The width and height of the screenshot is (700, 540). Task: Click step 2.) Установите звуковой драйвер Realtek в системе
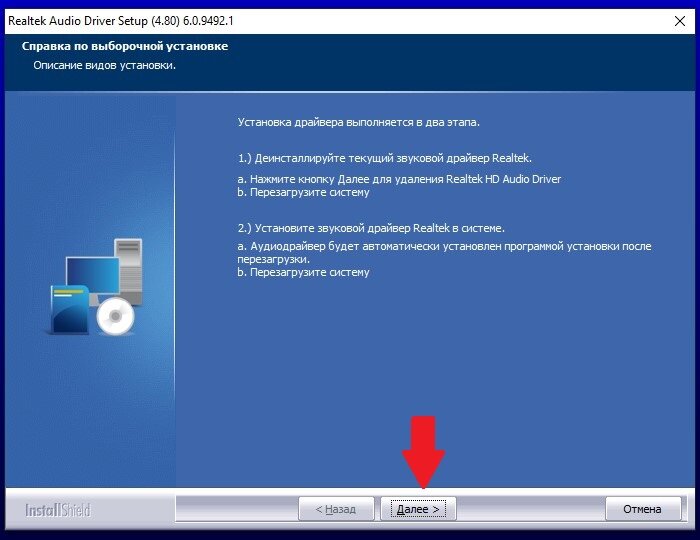tap(371, 228)
